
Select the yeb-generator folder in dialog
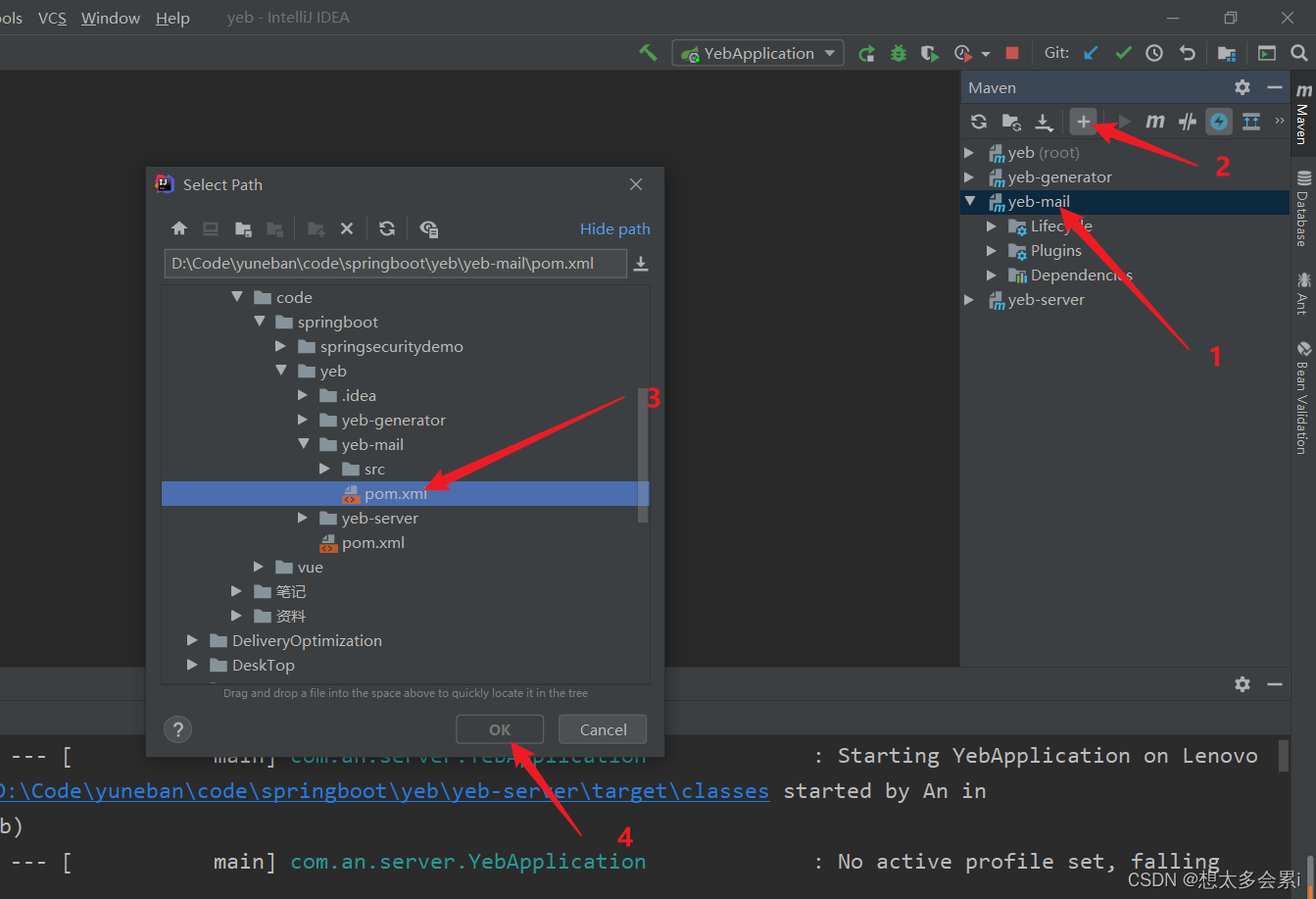coord(393,420)
